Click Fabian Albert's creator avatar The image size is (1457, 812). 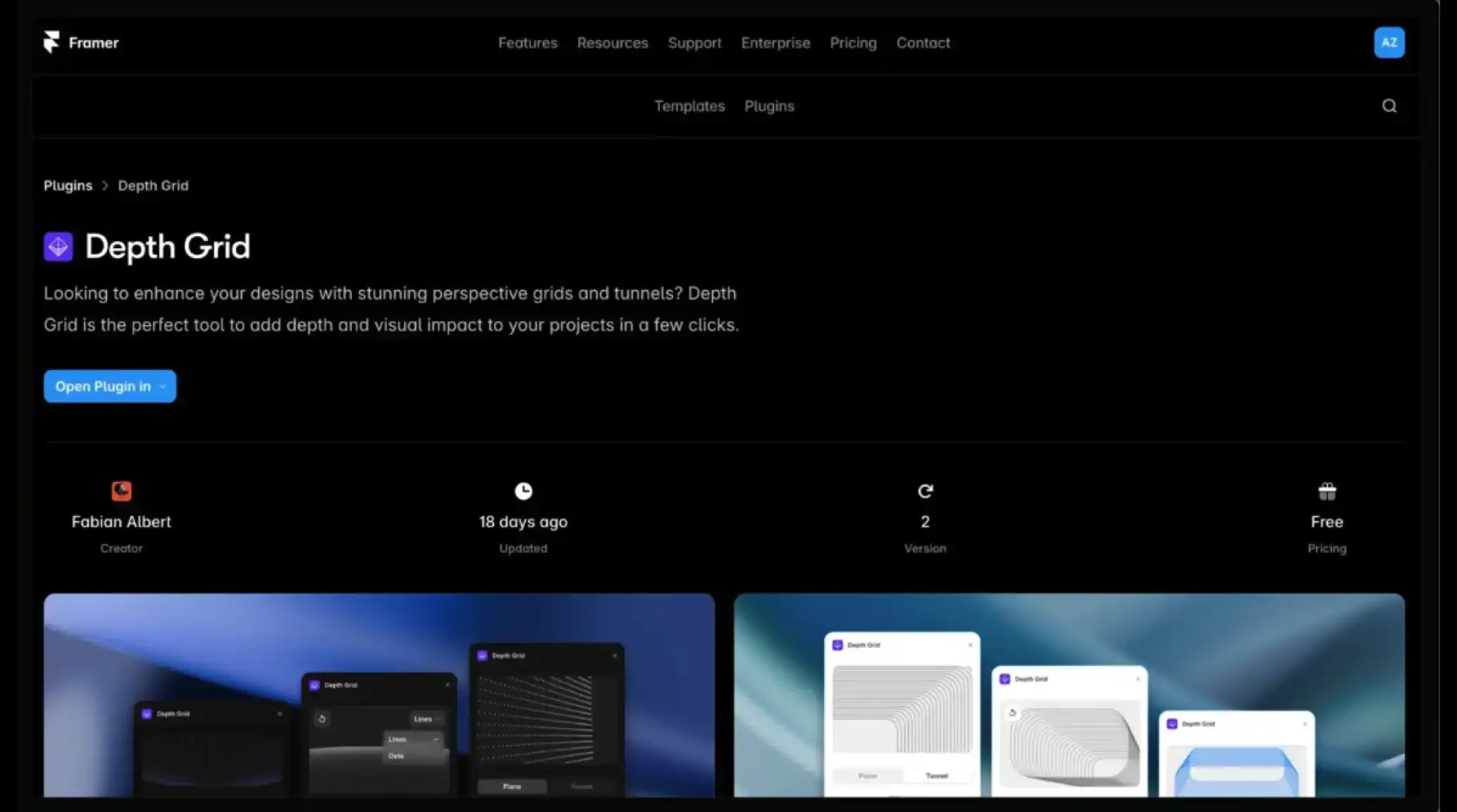(121, 491)
